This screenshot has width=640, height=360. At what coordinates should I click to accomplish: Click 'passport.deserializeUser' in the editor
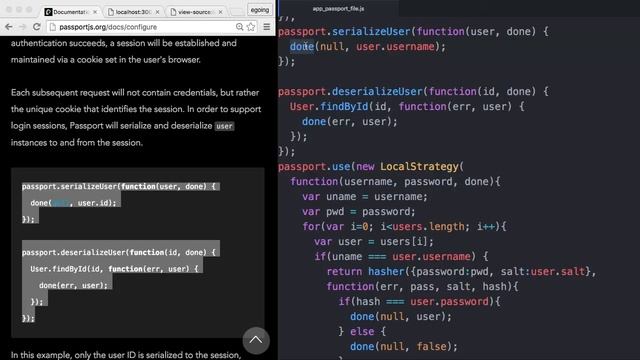[x=350, y=91]
